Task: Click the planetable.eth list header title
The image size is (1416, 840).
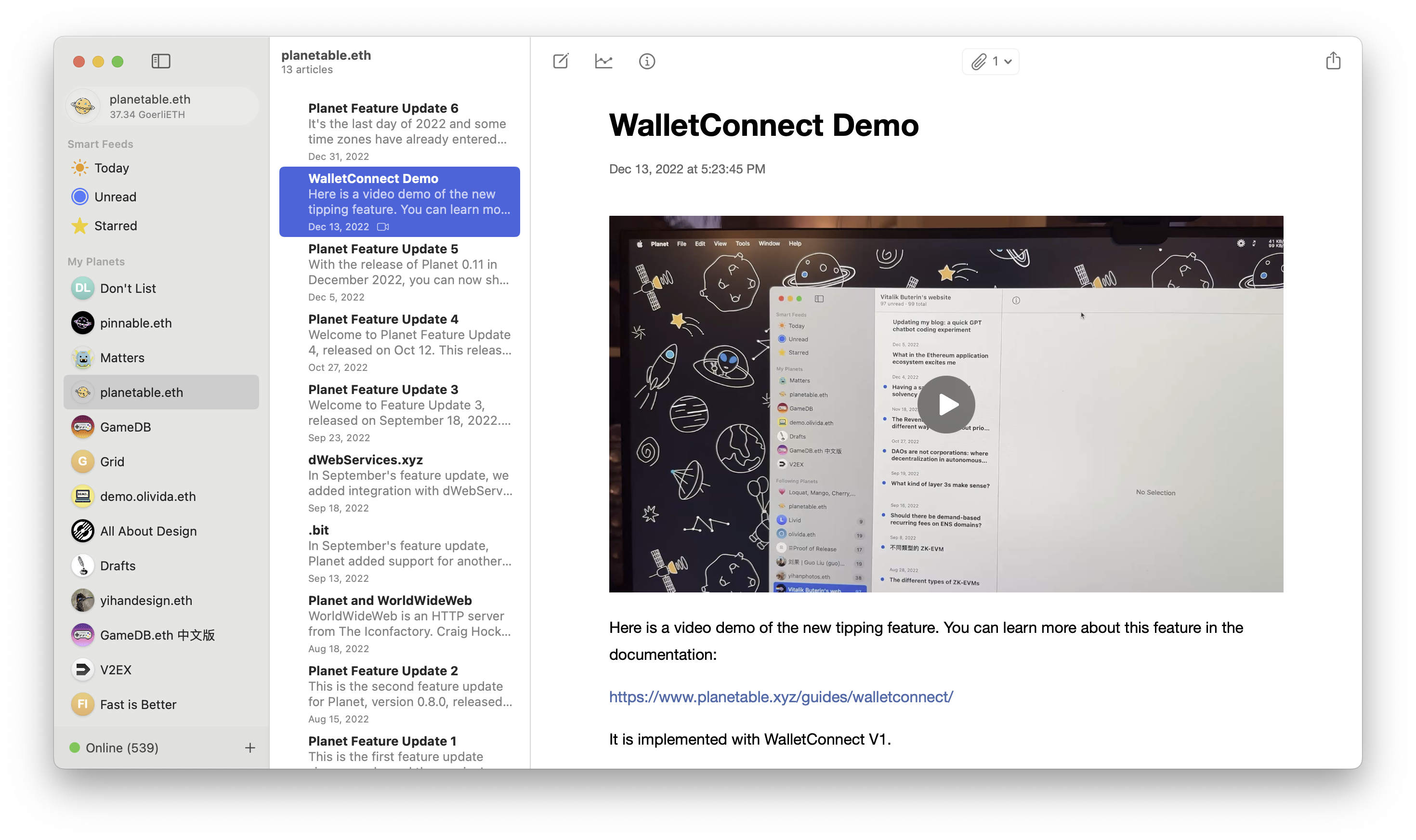Action: [x=326, y=55]
